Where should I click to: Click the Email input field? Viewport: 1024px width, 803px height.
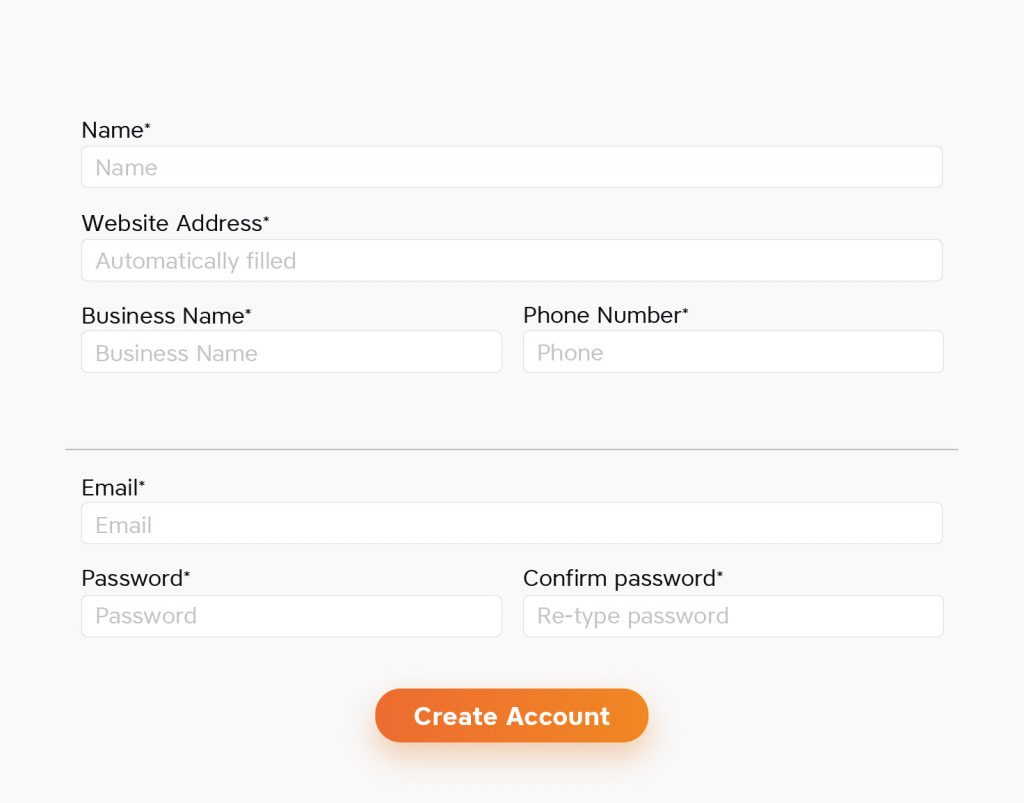(512, 523)
